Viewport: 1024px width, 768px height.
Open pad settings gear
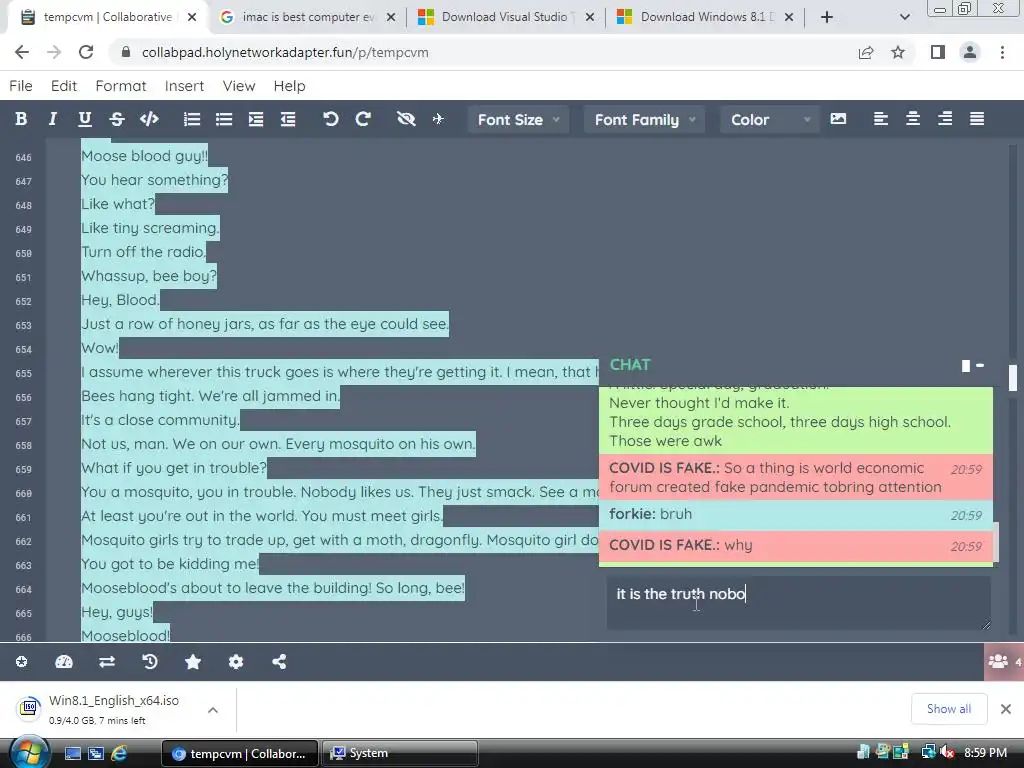[x=236, y=662]
